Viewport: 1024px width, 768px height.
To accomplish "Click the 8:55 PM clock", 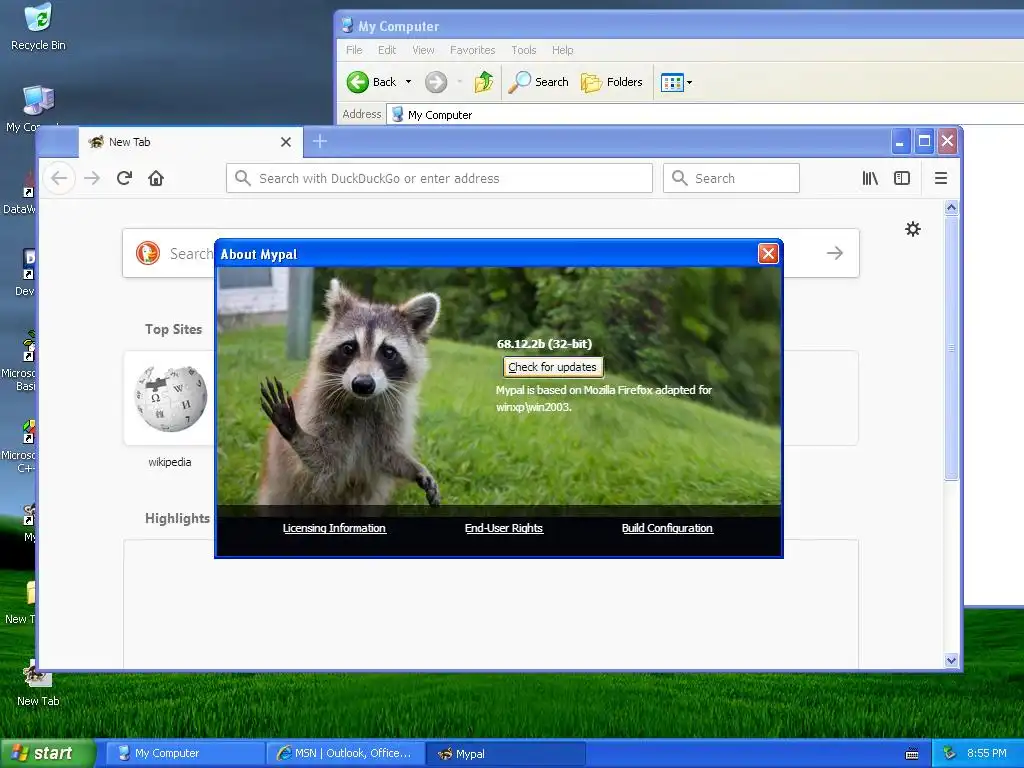I will pyautogui.click(x=987, y=754).
